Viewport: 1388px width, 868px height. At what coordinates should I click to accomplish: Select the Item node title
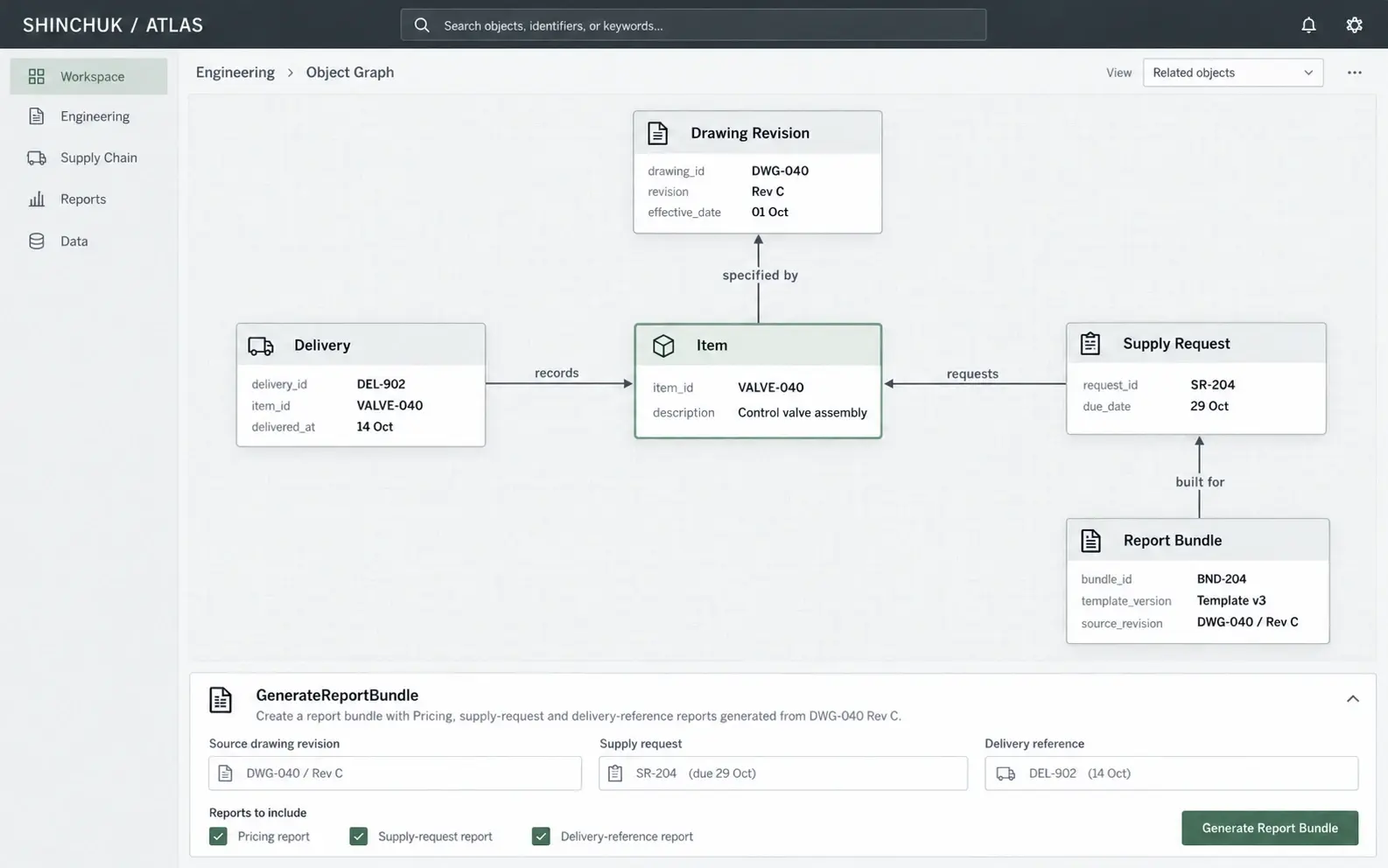click(712, 346)
